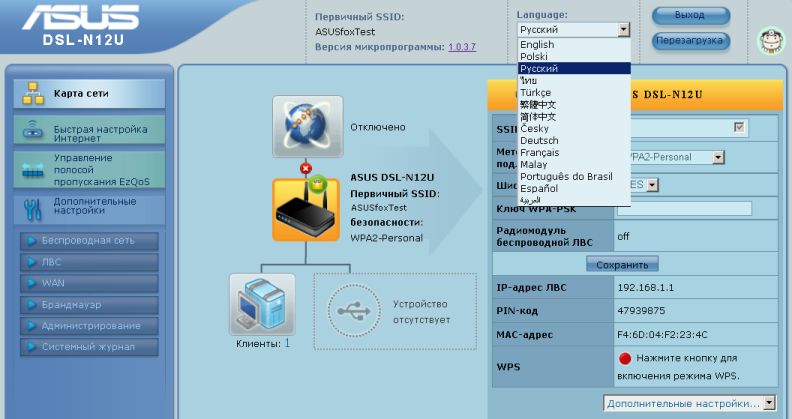Viewport: 792px width, 419px height.
Task: Click the Выход logout button
Action: 690,16
